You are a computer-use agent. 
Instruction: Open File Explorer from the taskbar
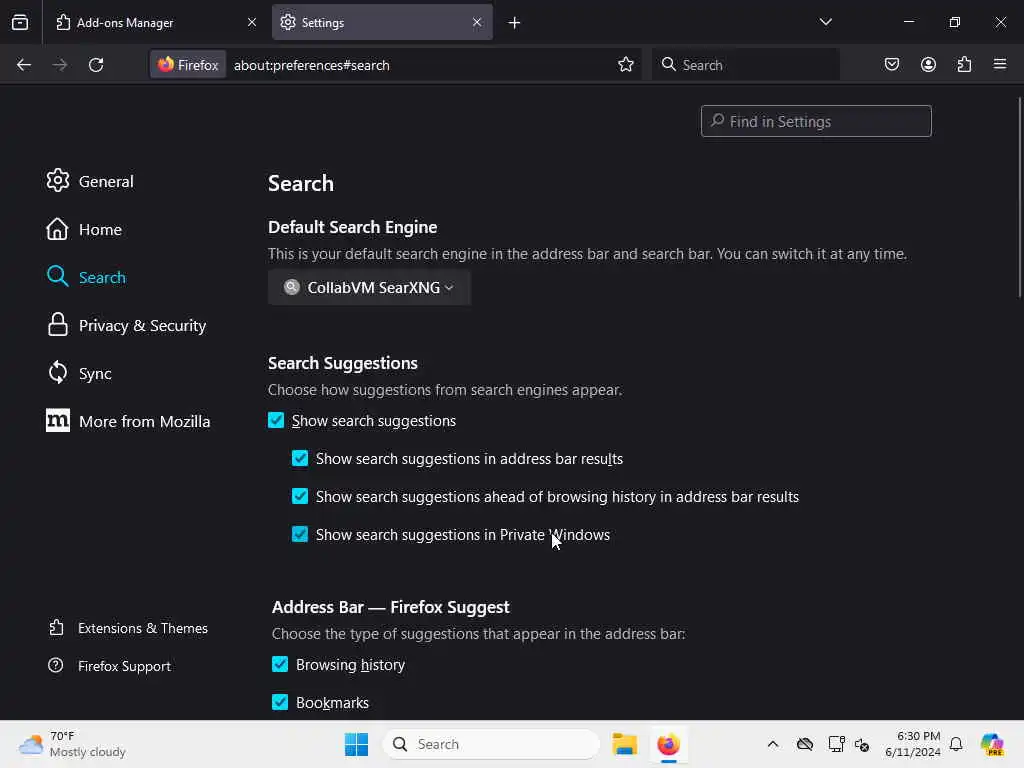point(624,744)
